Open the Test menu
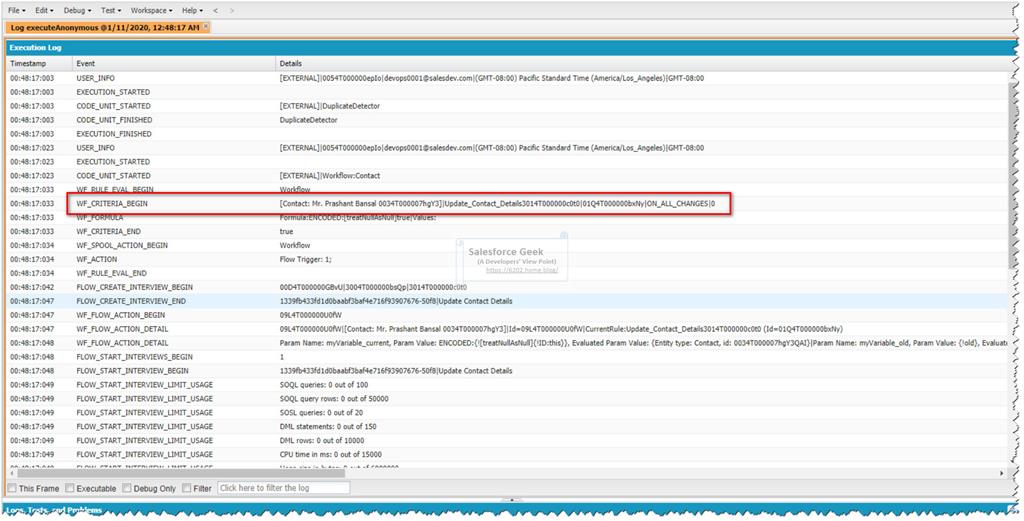This screenshot has width=1024, height=521. tap(111, 10)
